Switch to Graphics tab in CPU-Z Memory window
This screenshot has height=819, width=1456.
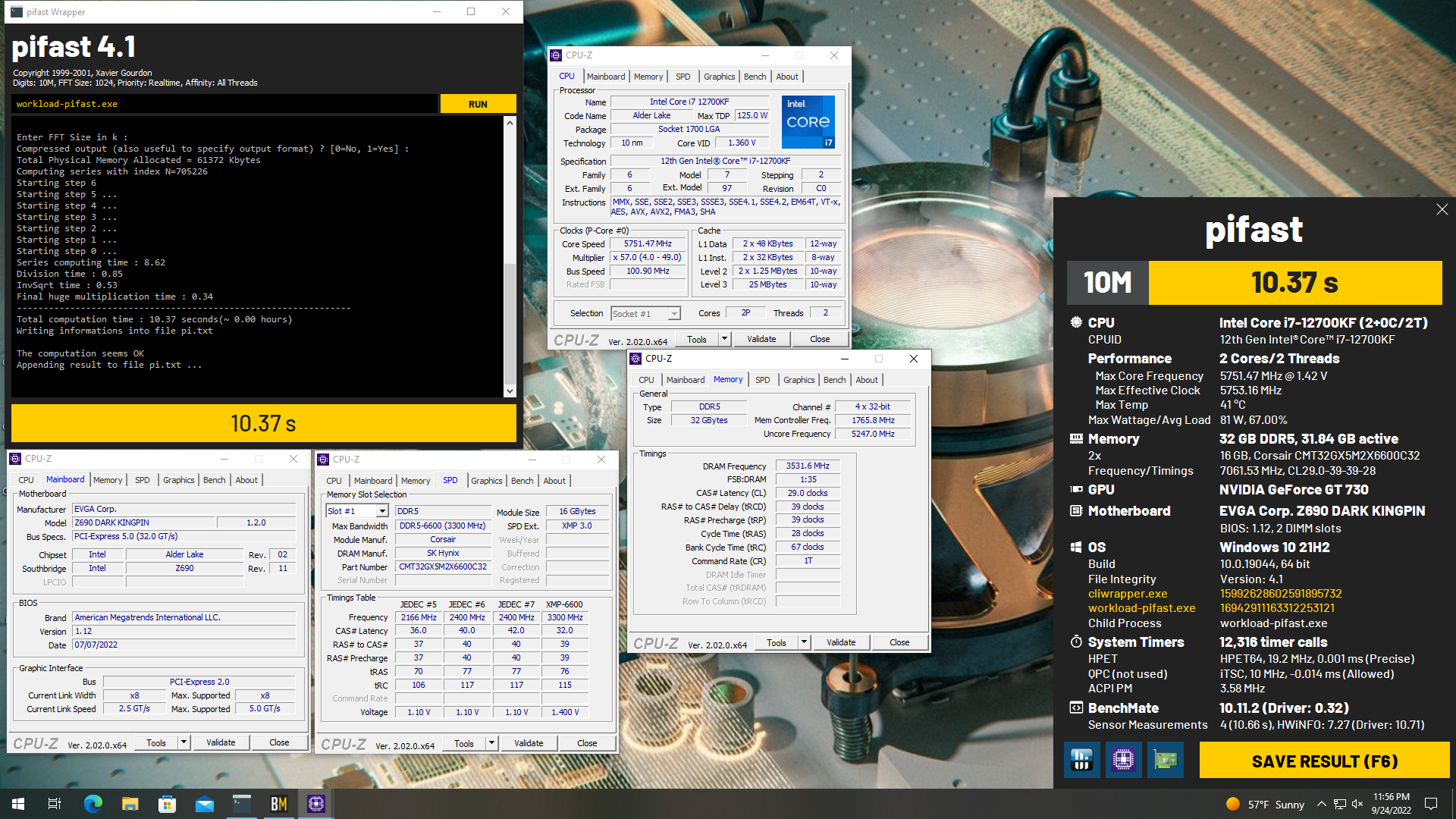point(799,380)
